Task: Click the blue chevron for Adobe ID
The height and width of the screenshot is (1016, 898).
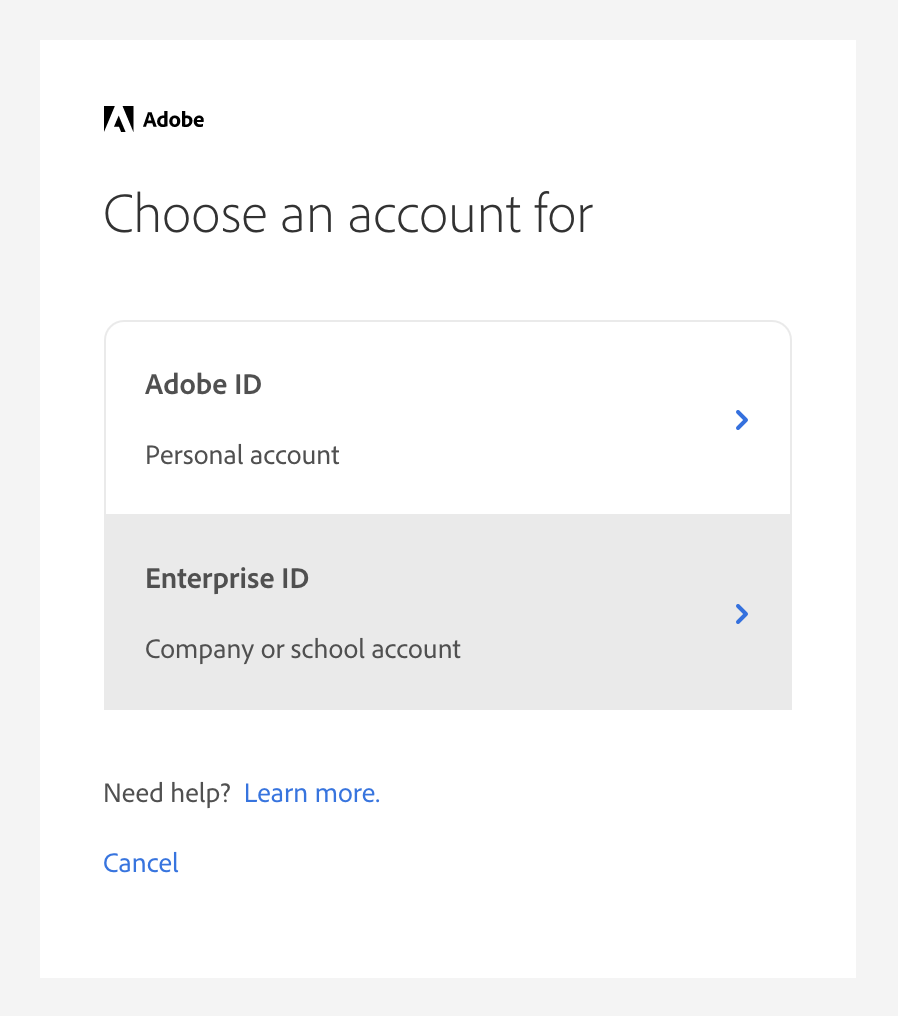Action: click(x=741, y=420)
